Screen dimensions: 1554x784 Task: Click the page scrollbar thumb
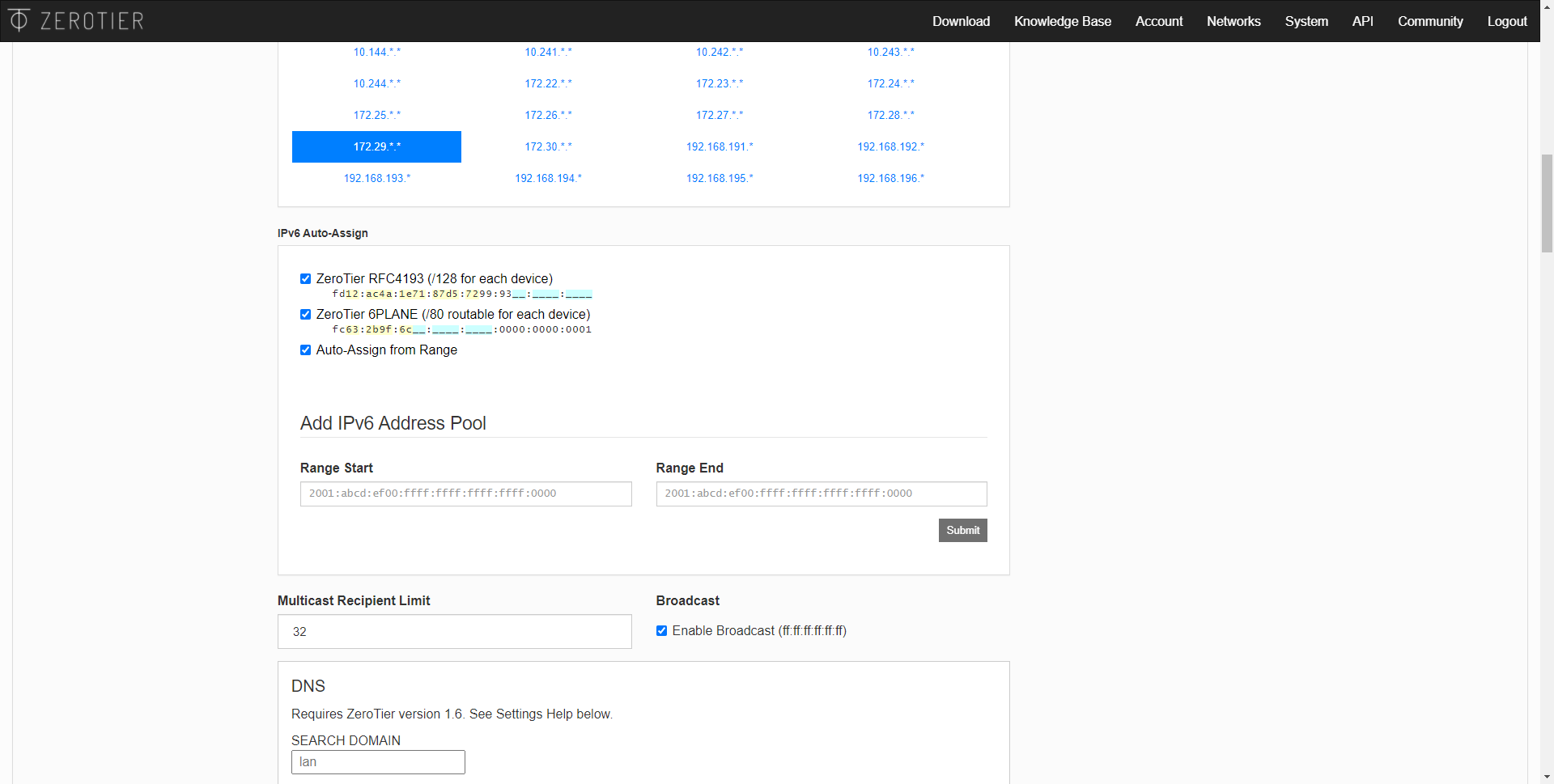[x=1547, y=203]
